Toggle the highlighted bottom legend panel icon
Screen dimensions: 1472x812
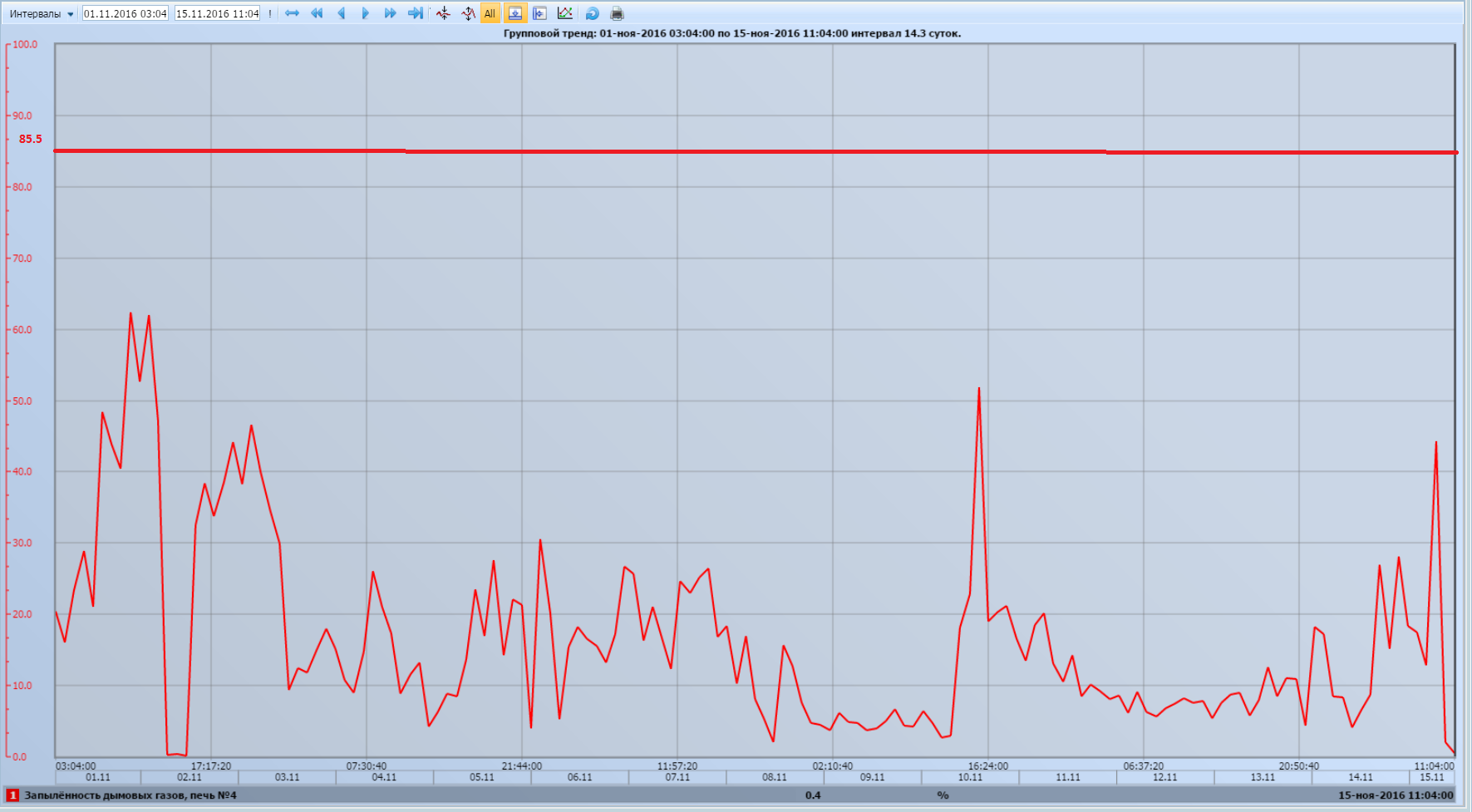tap(515, 13)
